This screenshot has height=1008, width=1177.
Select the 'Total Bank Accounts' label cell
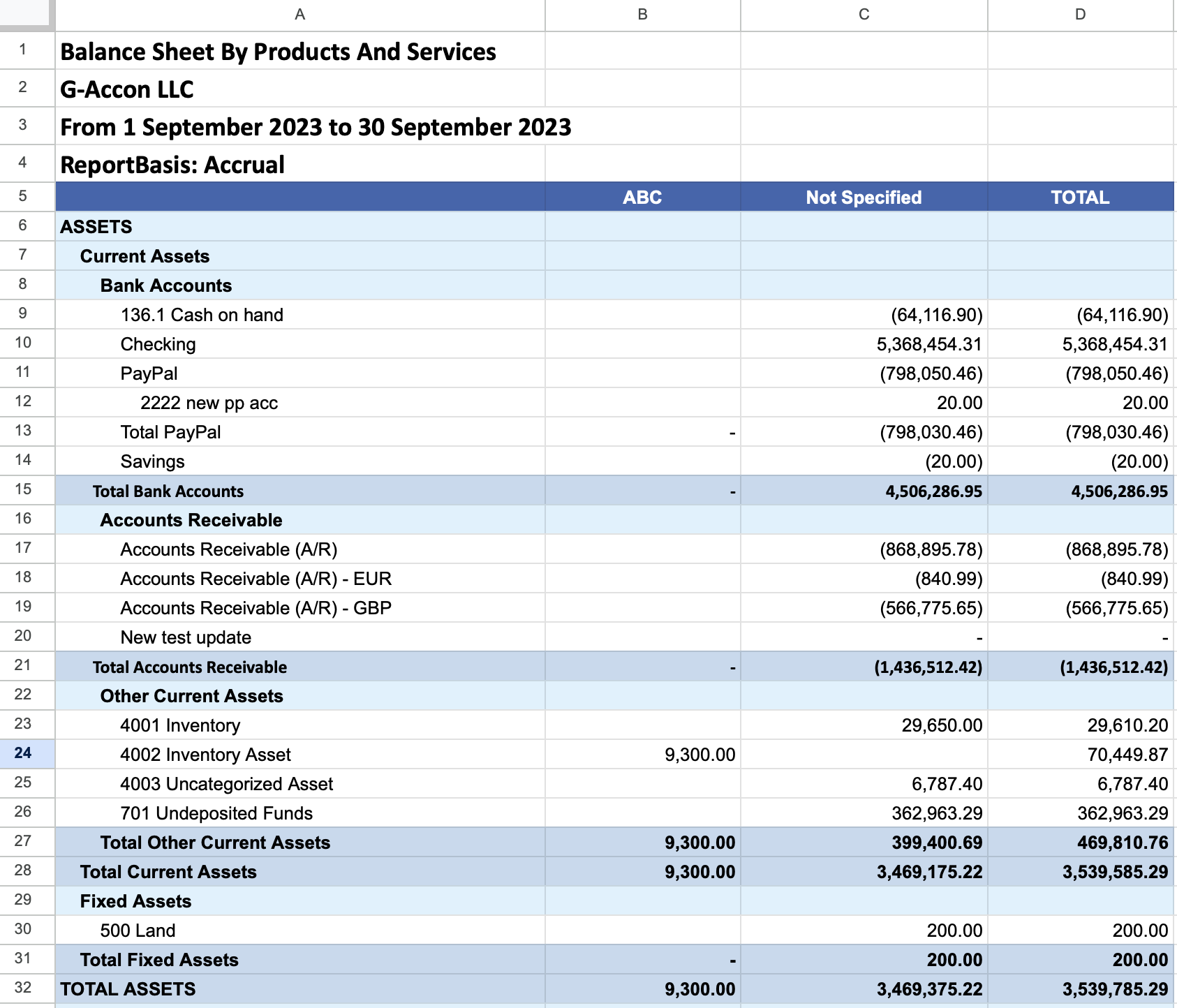click(300, 490)
